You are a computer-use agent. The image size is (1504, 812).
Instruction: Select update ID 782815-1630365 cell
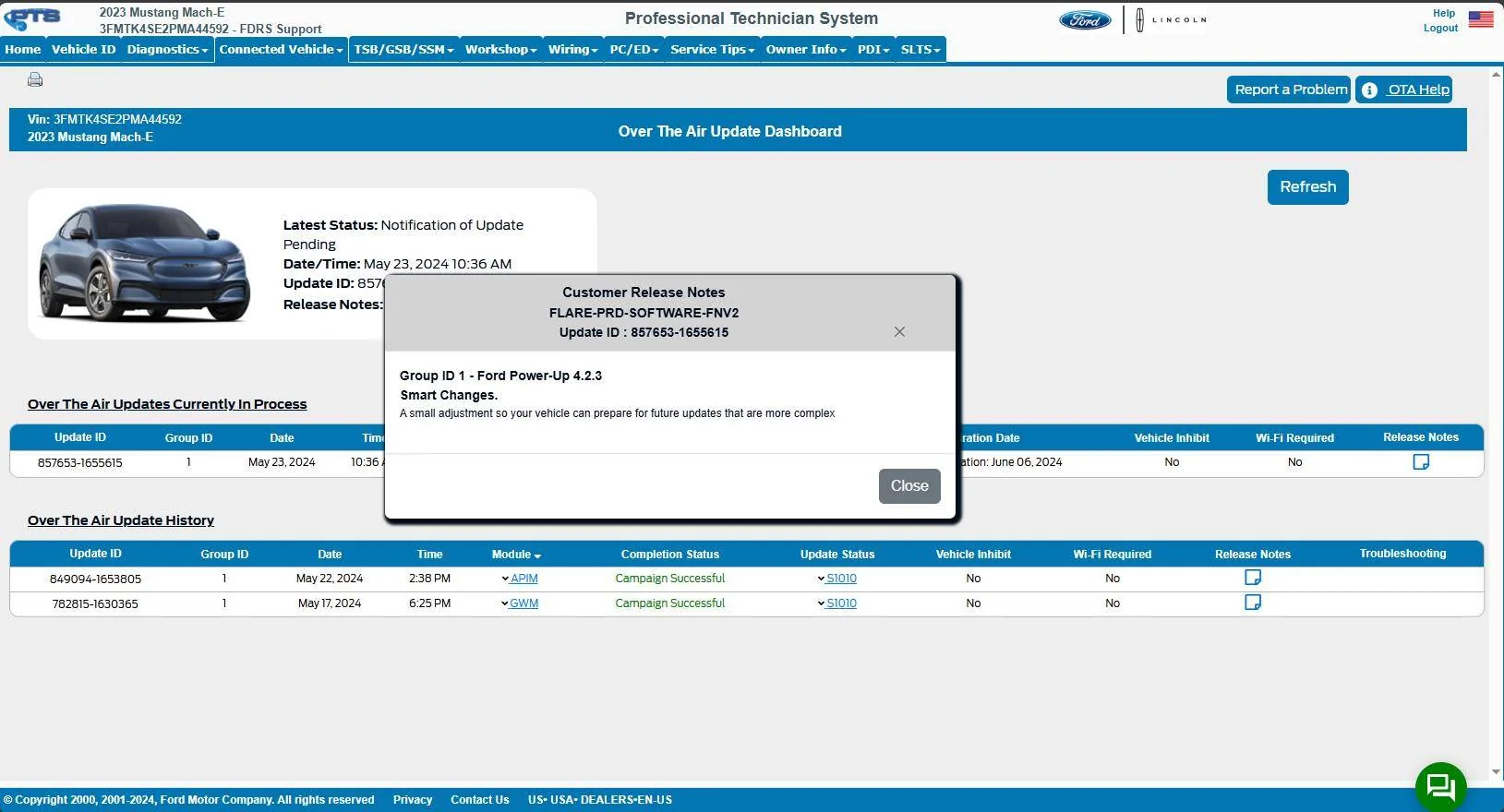click(x=95, y=603)
